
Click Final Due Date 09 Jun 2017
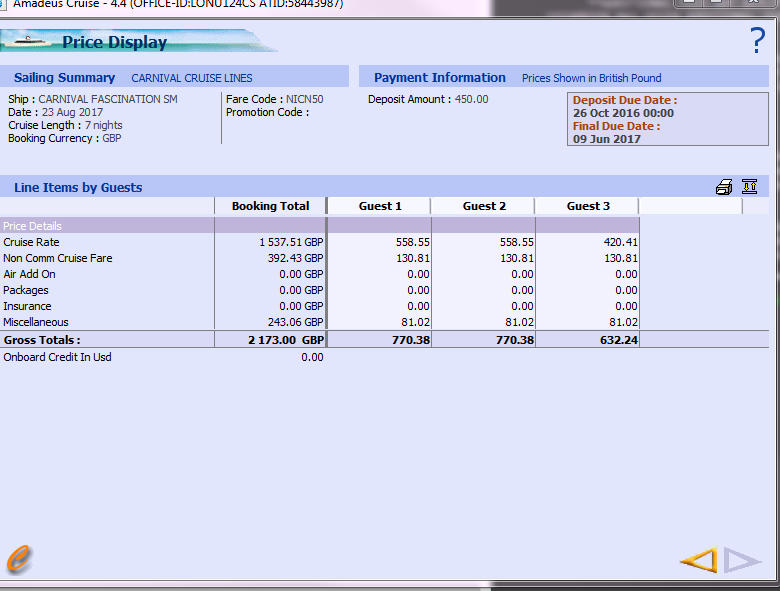pyautogui.click(x=607, y=139)
